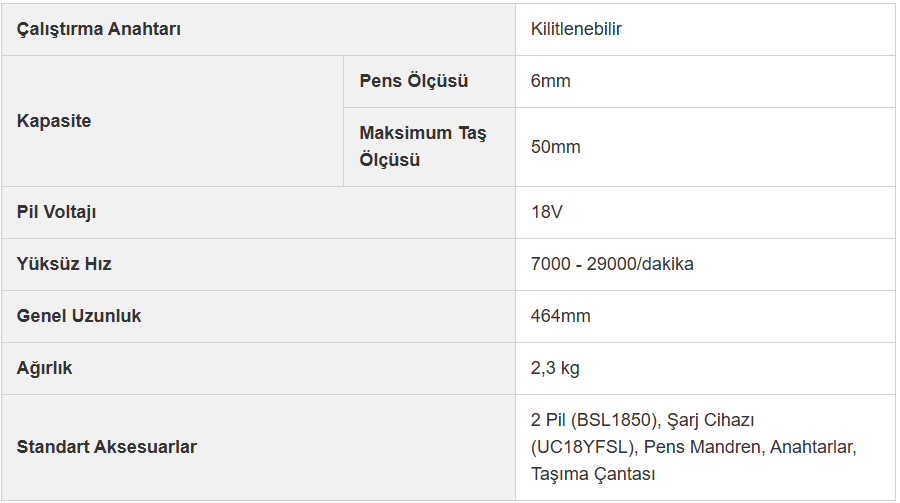Click the 6mm value cell
The width and height of the screenshot is (900, 503).
(705, 82)
